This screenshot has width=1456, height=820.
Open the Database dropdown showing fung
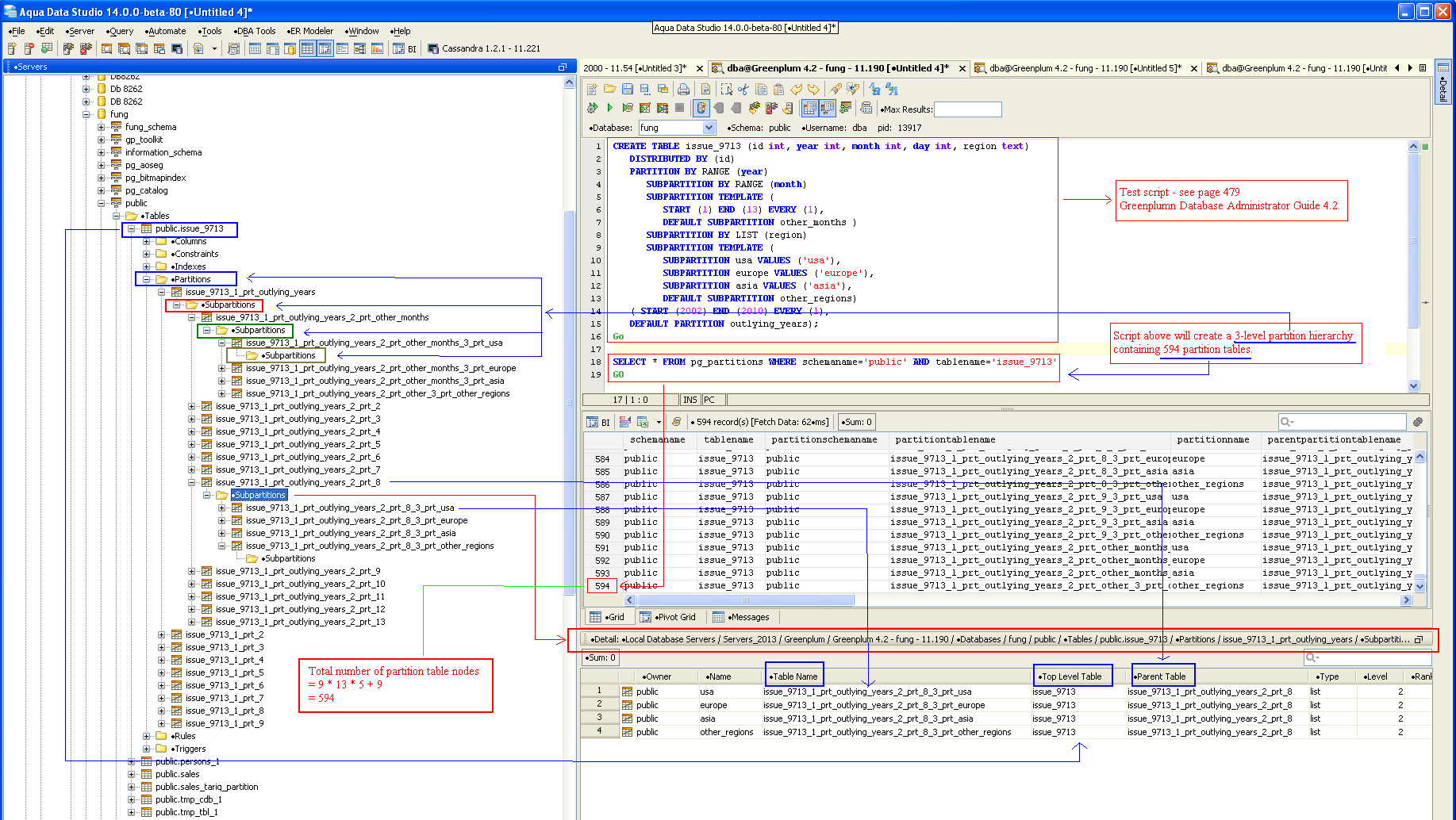click(709, 128)
